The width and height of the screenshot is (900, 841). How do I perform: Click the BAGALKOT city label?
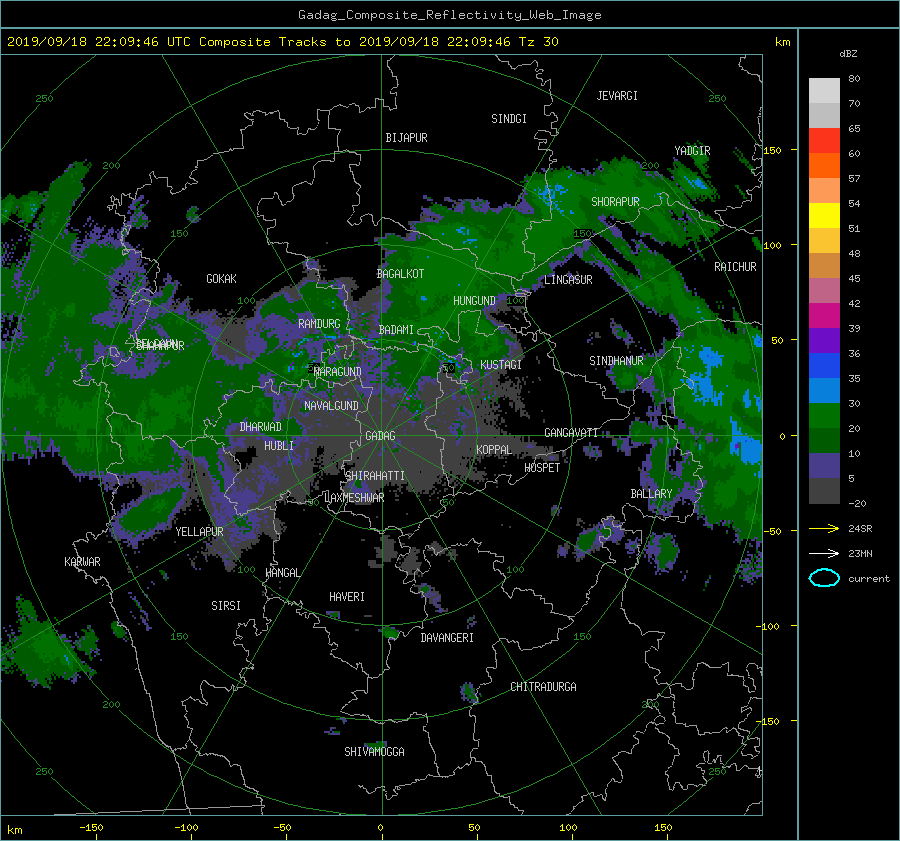point(400,274)
